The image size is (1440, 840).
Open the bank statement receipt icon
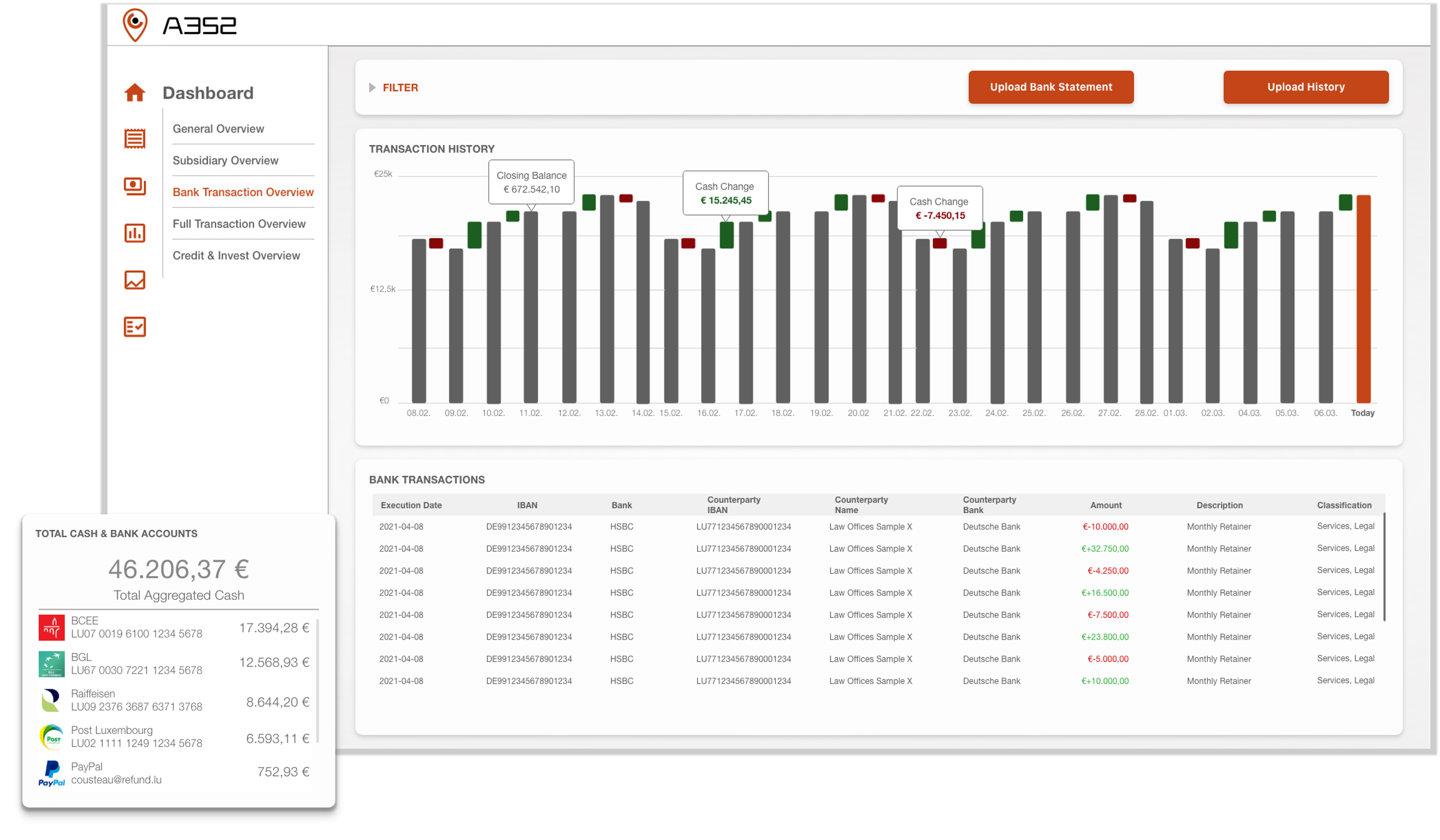135,139
